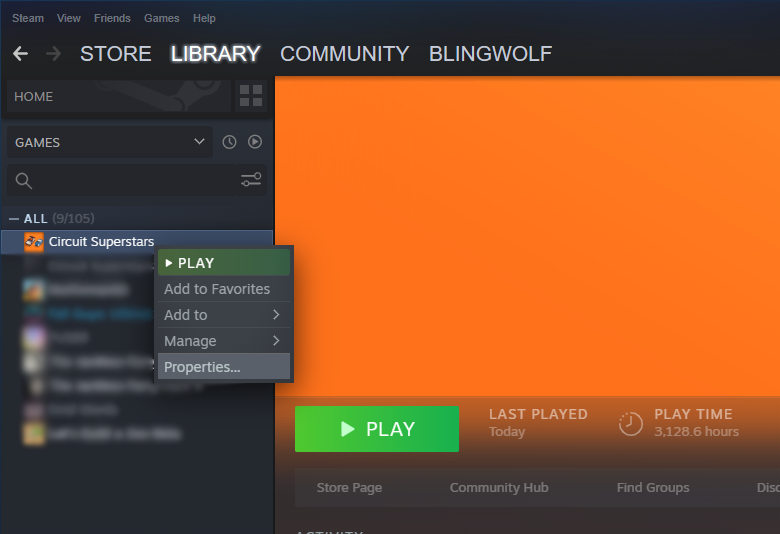Open the advanced filter options icon
The height and width of the screenshot is (534, 780).
tap(251, 180)
